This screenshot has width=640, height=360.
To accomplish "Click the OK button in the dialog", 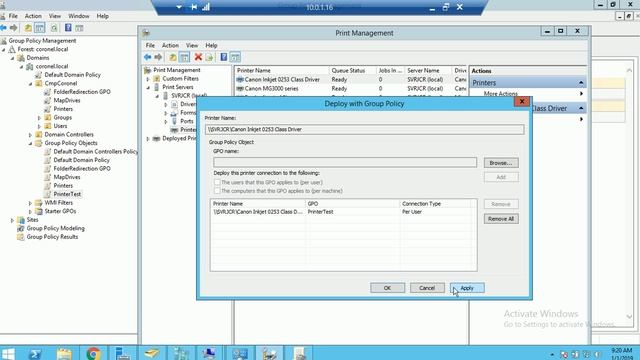I will tap(387, 288).
